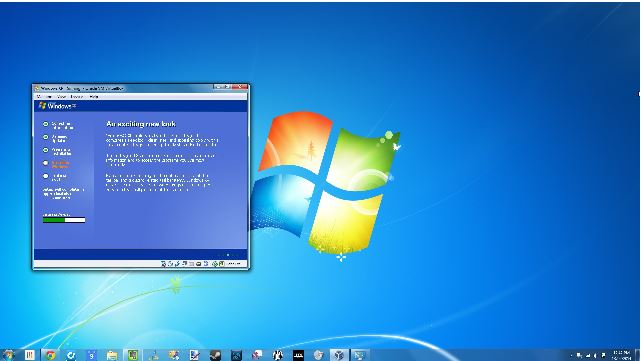The height and width of the screenshot is (361, 642).
Task: Open the blue calendar 9 taskbar icon
Action: [x=92, y=355]
